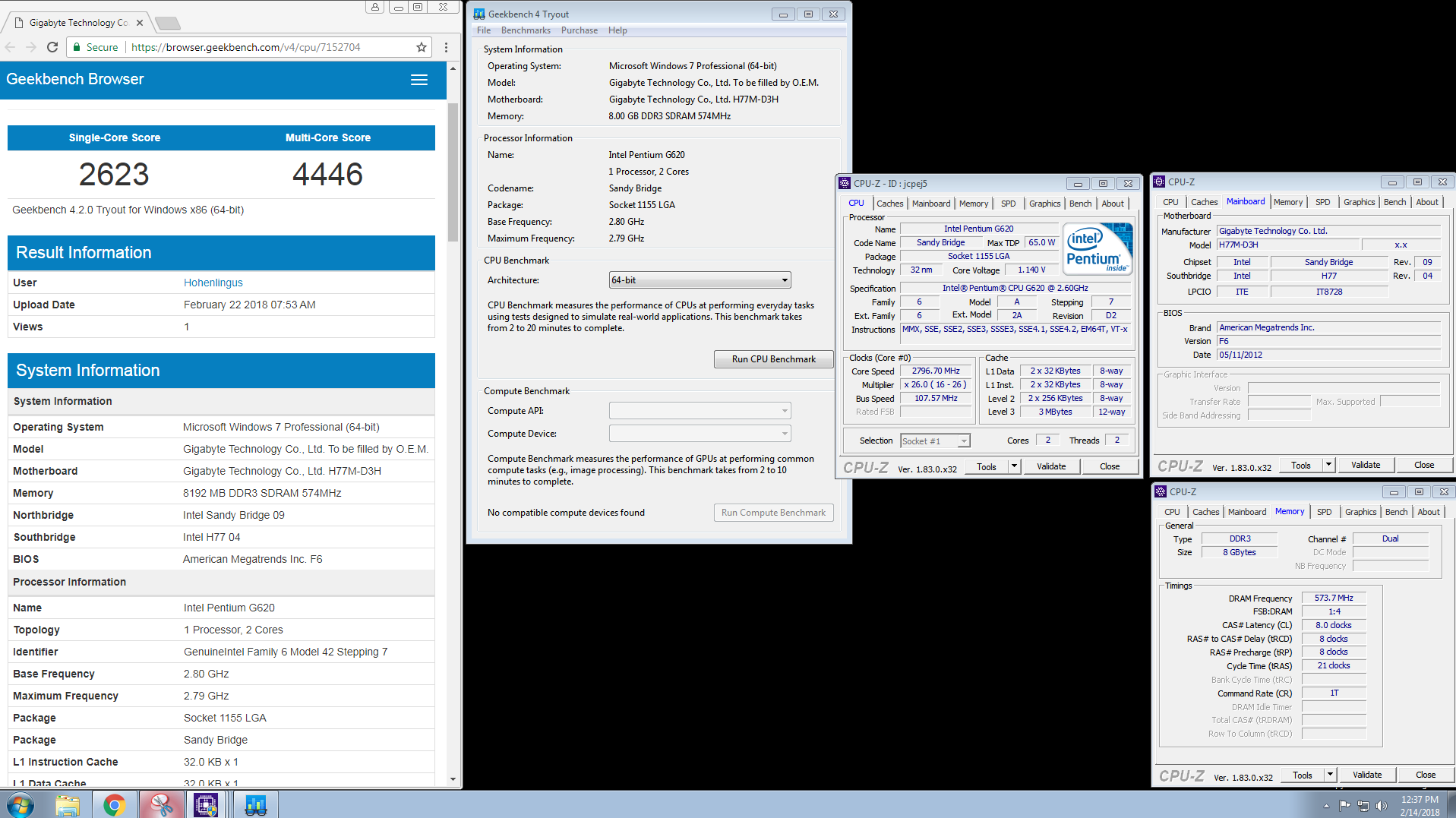The height and width of the screenshot is (818, 1456).
Task: Open the Geekbench Purchase menu
Action: click(580, 30)
